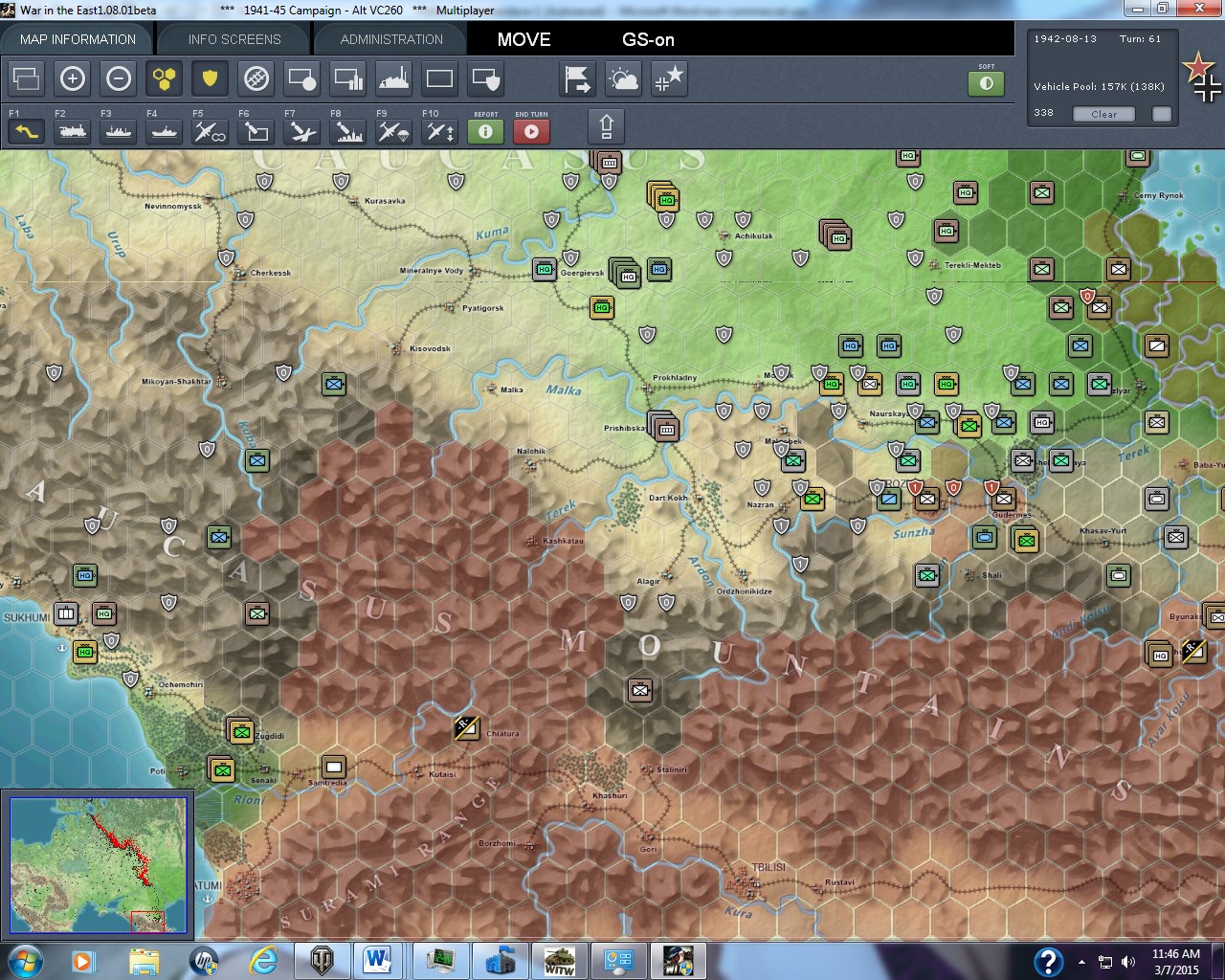Screen dimensions: 1225x980
Task: Select F1 move mode arrow icon
Action: point(27,130)
